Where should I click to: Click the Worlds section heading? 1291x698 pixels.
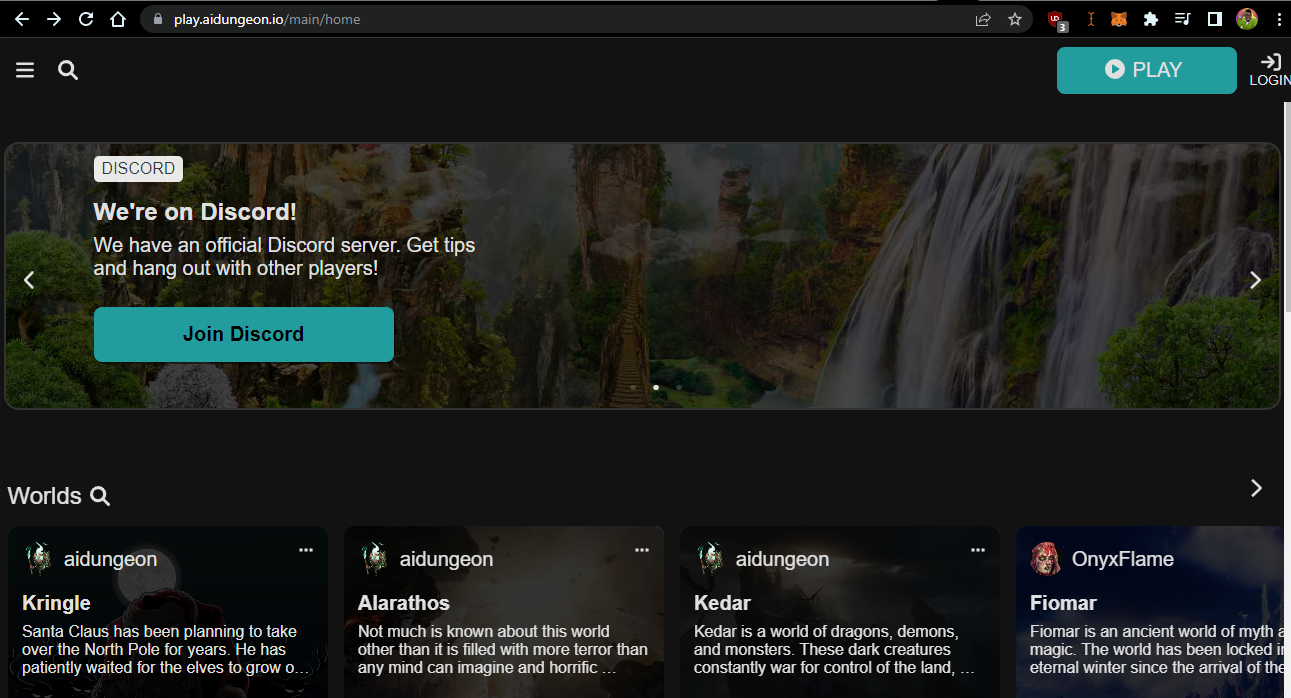[45, 496]
